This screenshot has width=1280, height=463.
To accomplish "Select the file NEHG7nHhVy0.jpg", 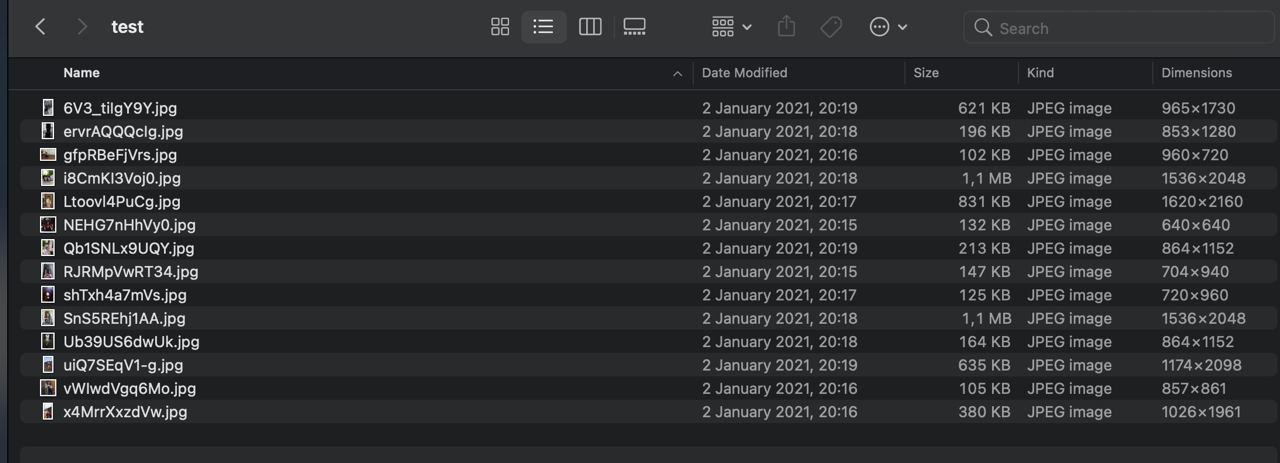I will tap(129, 225).
